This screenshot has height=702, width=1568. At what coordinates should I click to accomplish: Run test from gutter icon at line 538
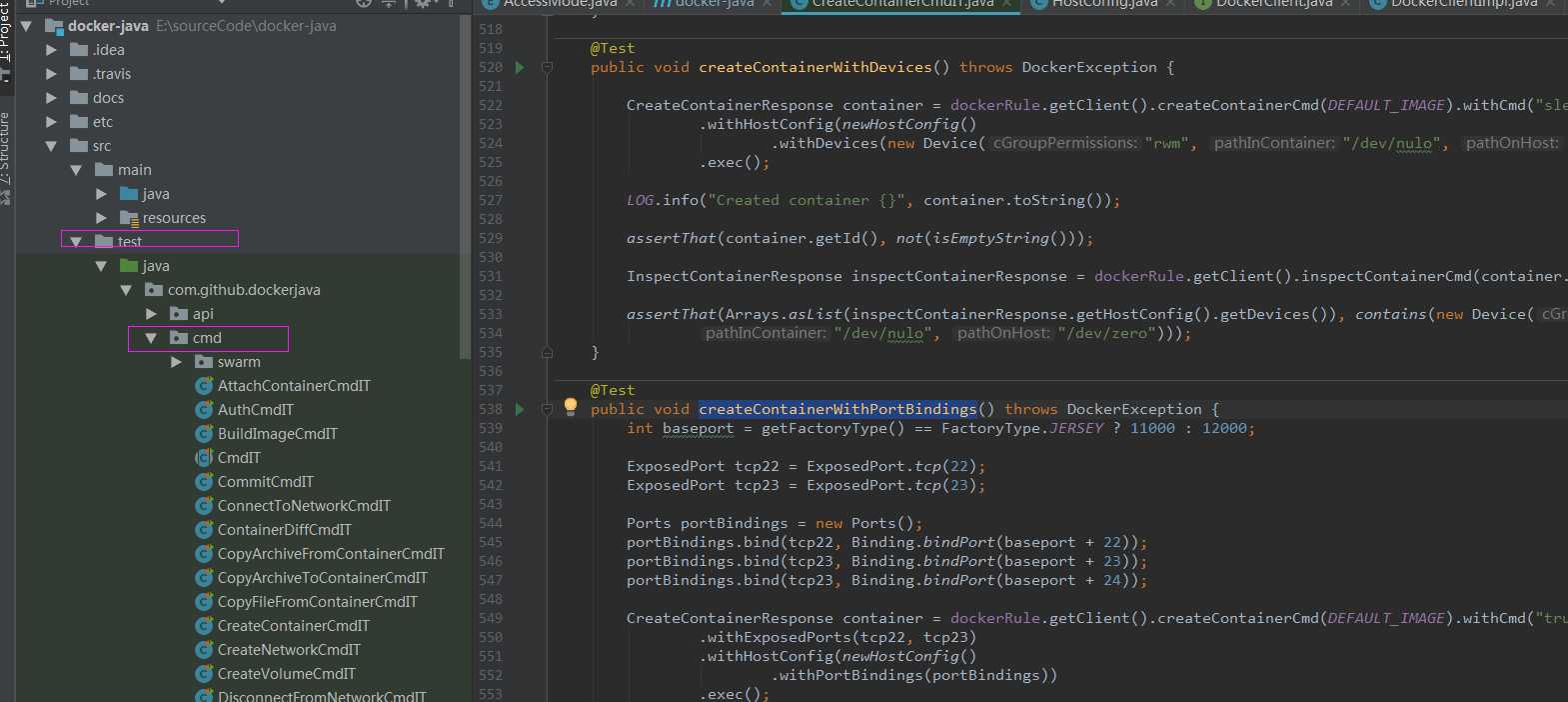tap(520, 409)
